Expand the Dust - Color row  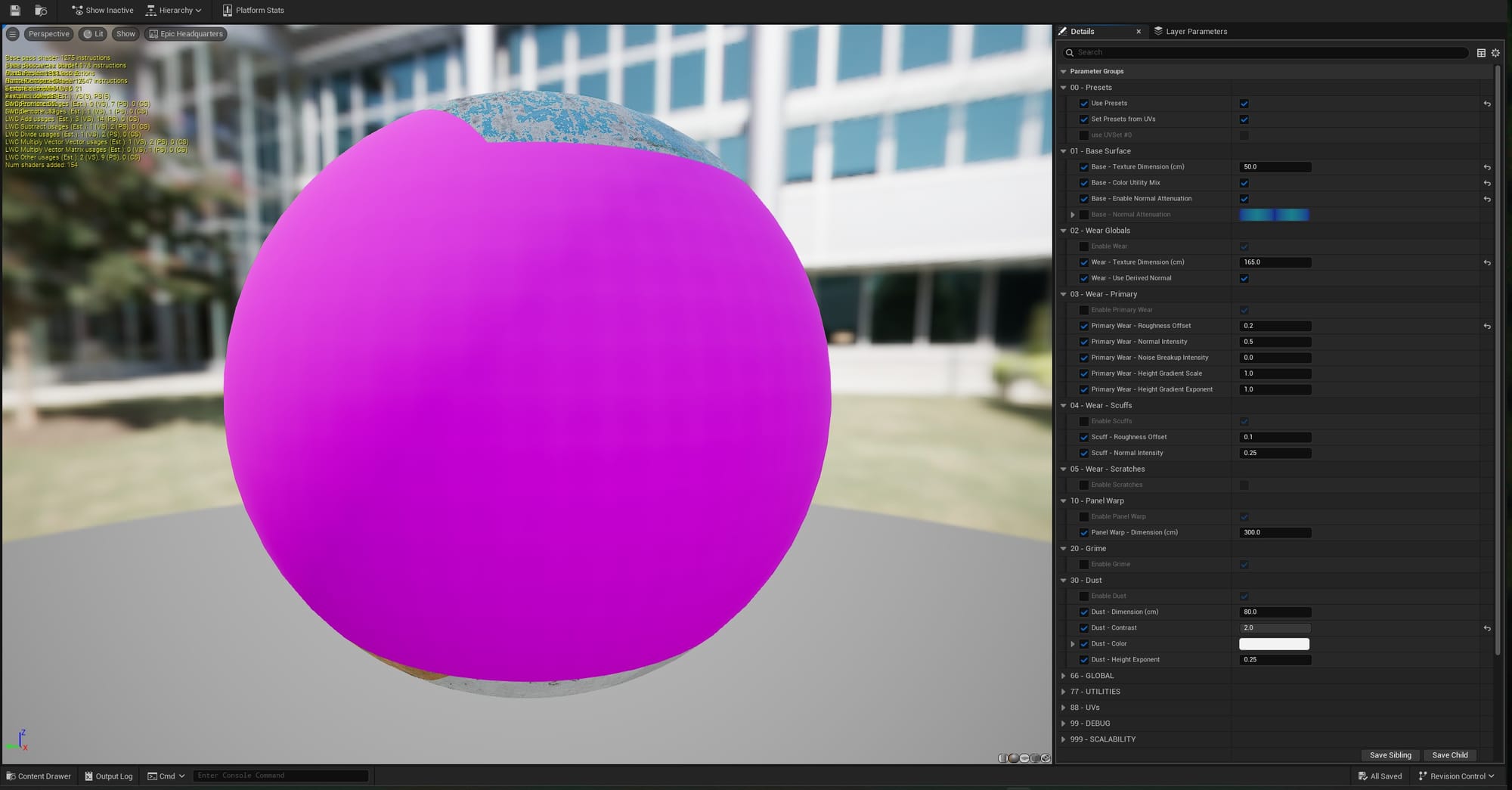[x=1072, y=644]
